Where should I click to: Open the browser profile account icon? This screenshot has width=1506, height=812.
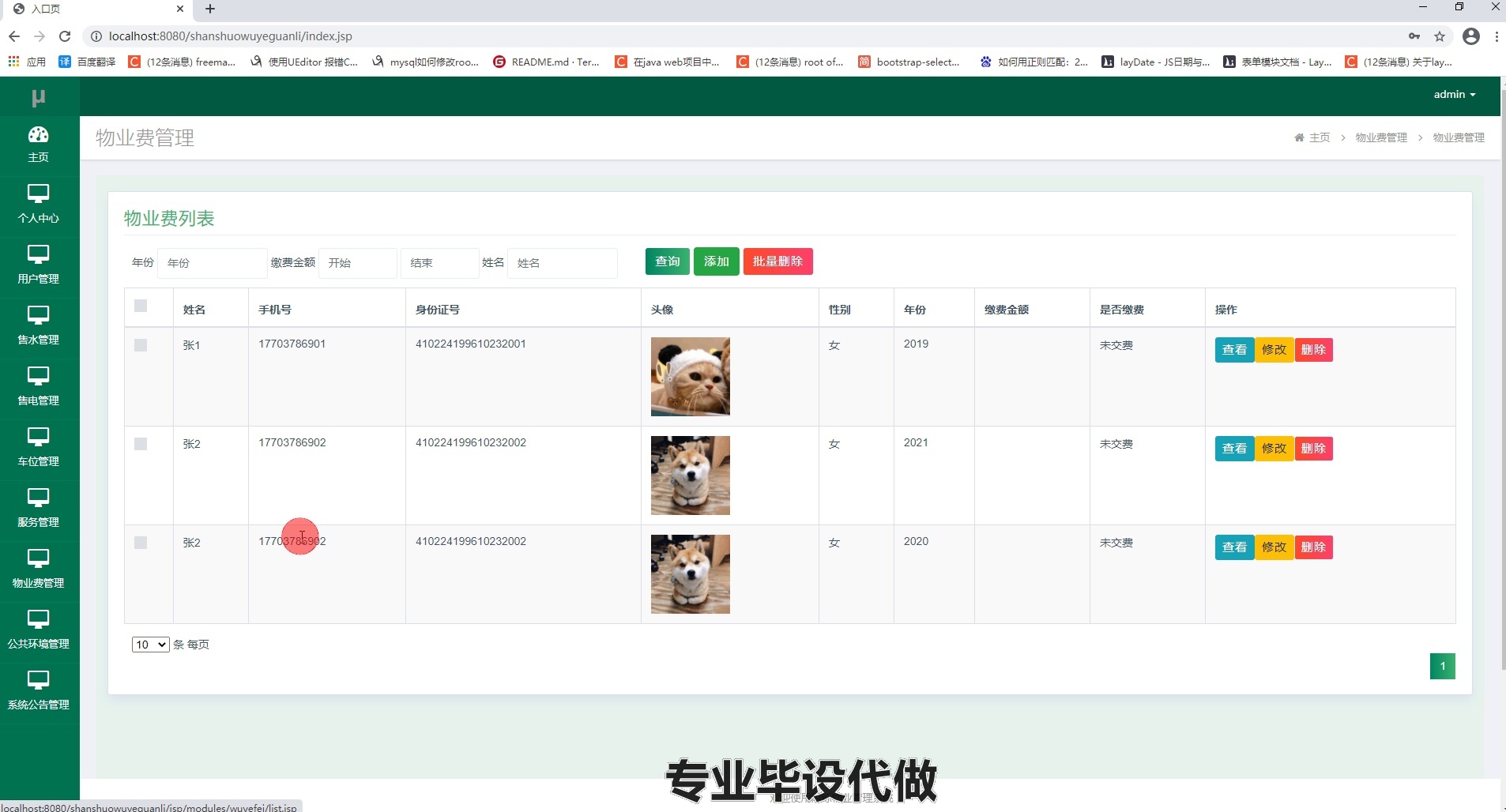pos(1471,36)
